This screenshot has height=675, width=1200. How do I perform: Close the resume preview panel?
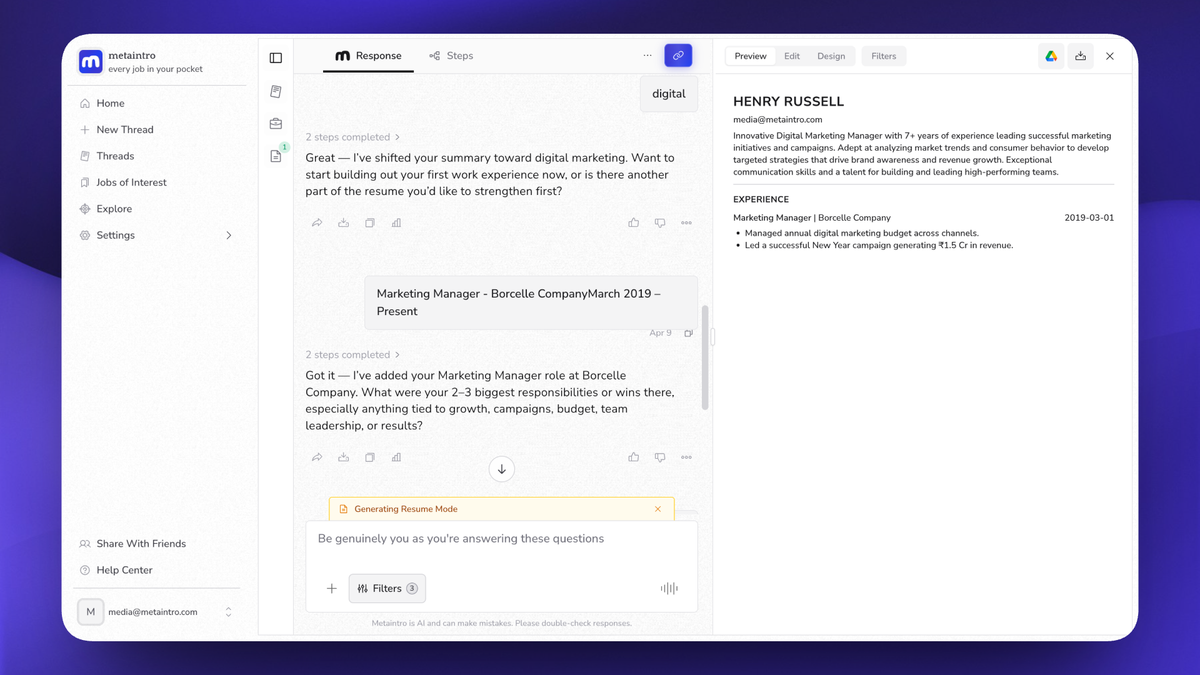click(1110, 57)
